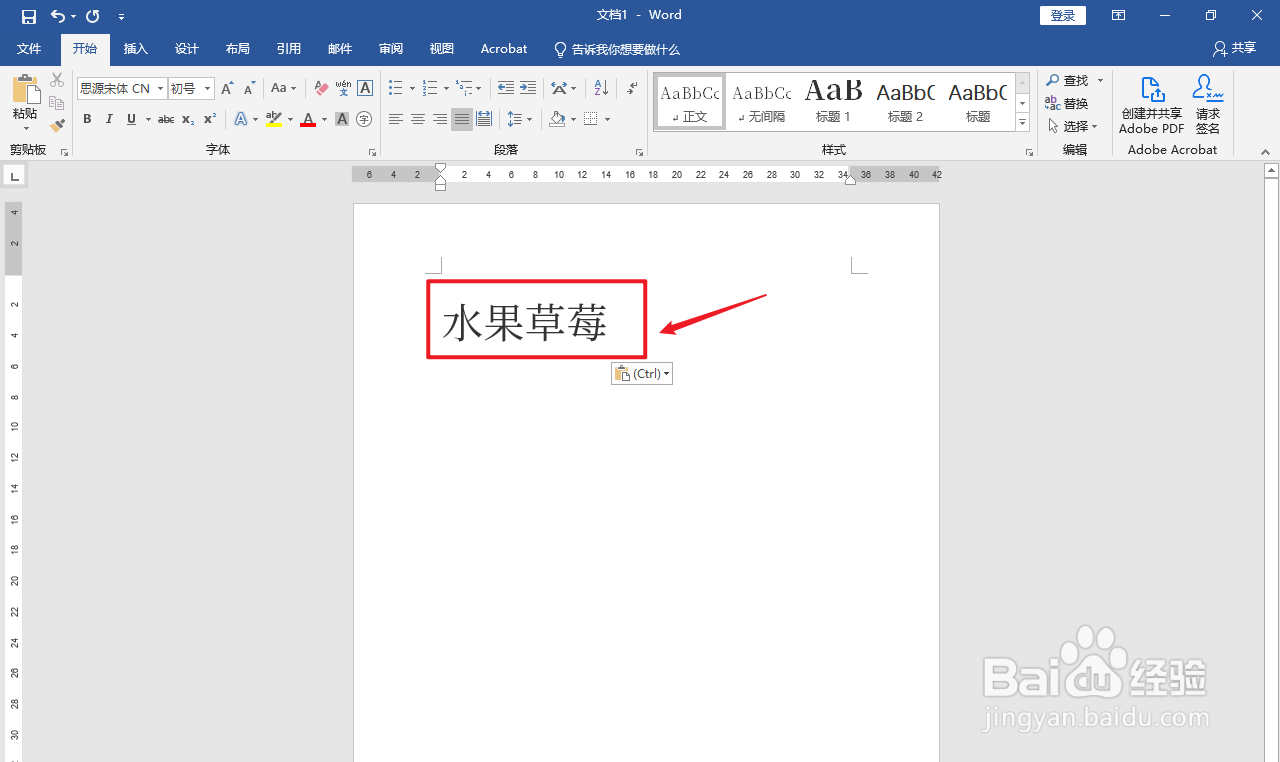
Task: Open the font size dropdown
Action: pyautogui.click(x=208, y=89)
